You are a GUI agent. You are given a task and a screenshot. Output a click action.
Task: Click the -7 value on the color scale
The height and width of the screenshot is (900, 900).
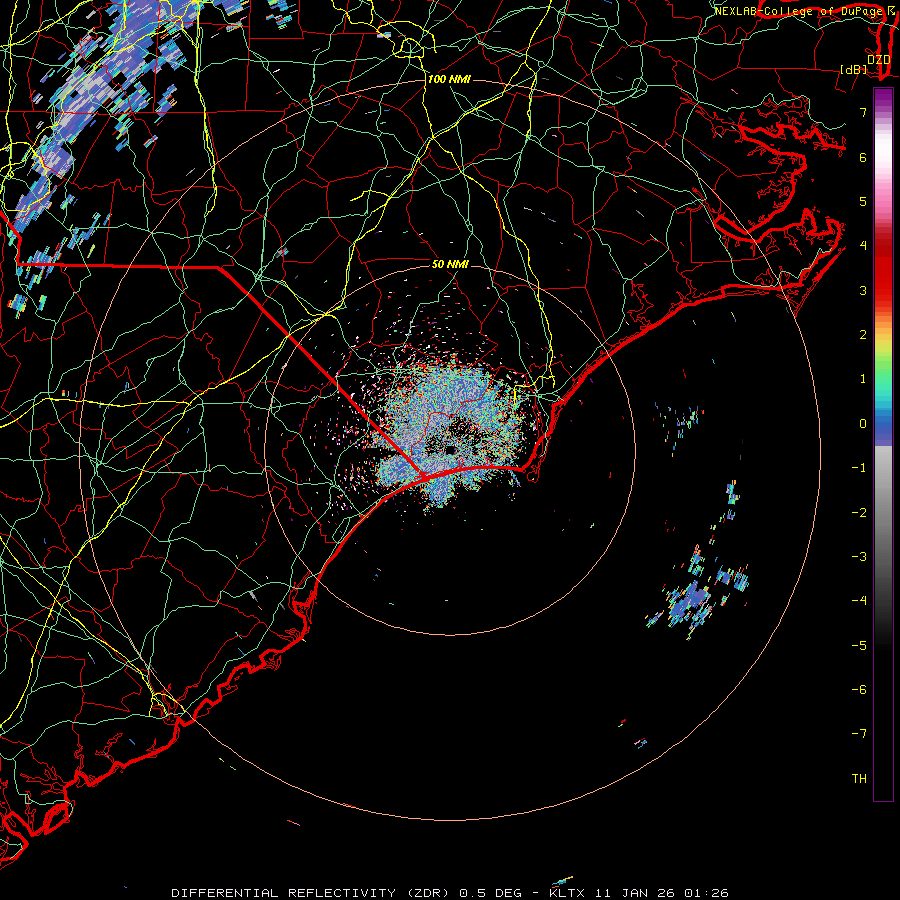(859, 734)
